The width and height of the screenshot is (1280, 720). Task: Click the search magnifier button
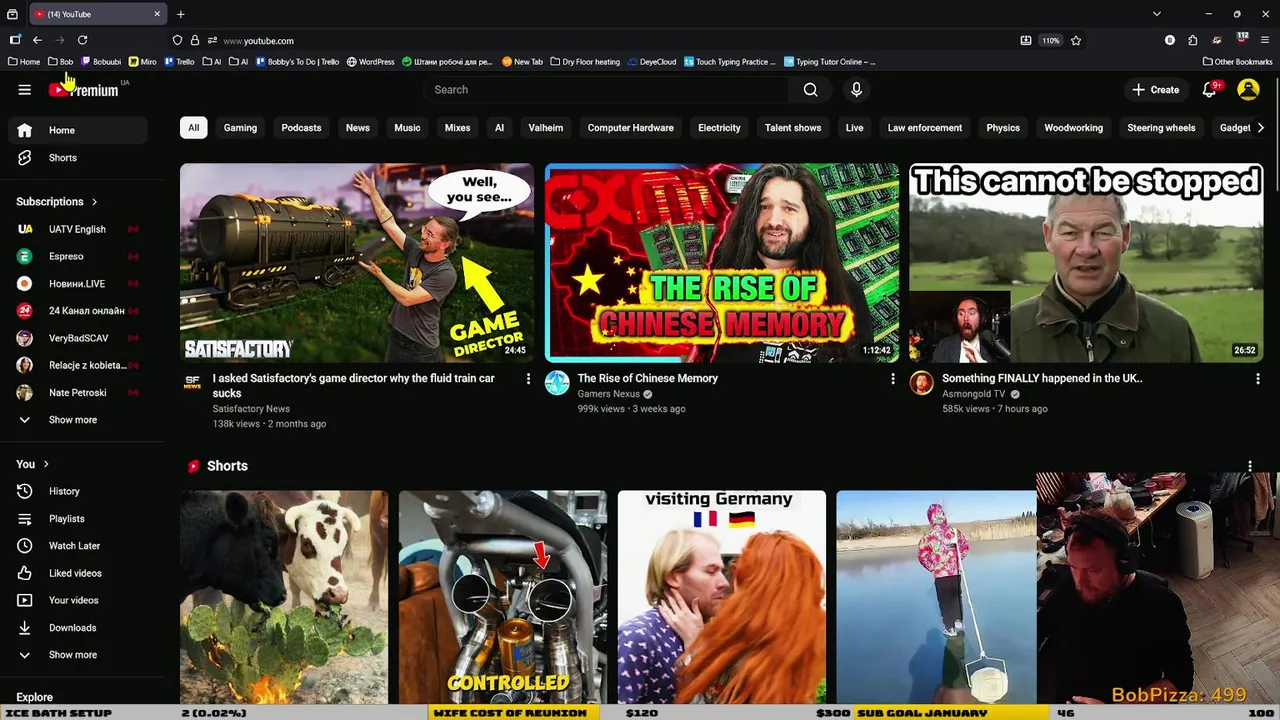pyautogui.click(x=810, y=90)
